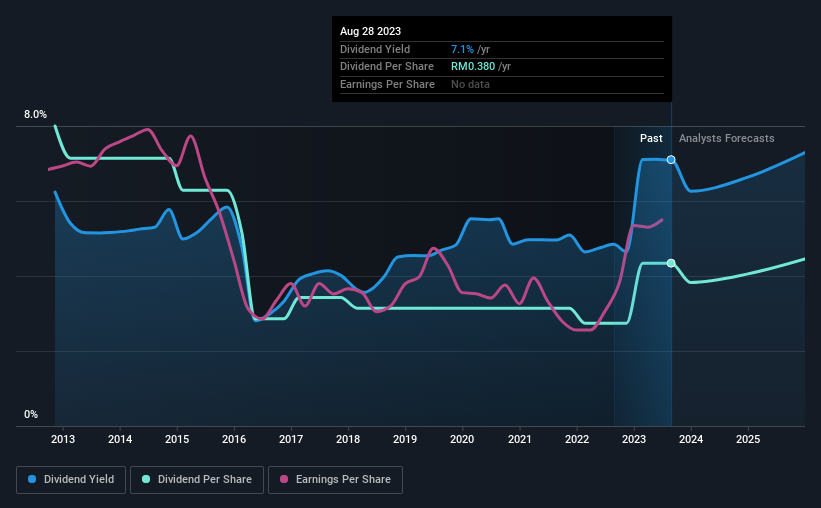Click the Aug 28 2023 tooltip date
This screenshot has width=821, height=508.
coord(370,31)
